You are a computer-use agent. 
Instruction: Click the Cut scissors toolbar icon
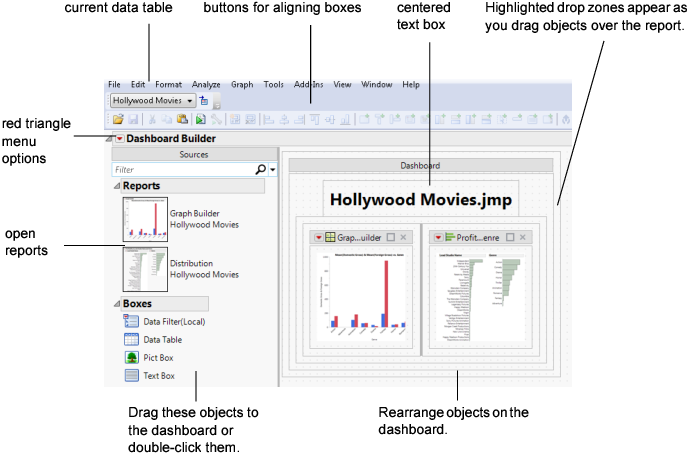tap(151, 120)
